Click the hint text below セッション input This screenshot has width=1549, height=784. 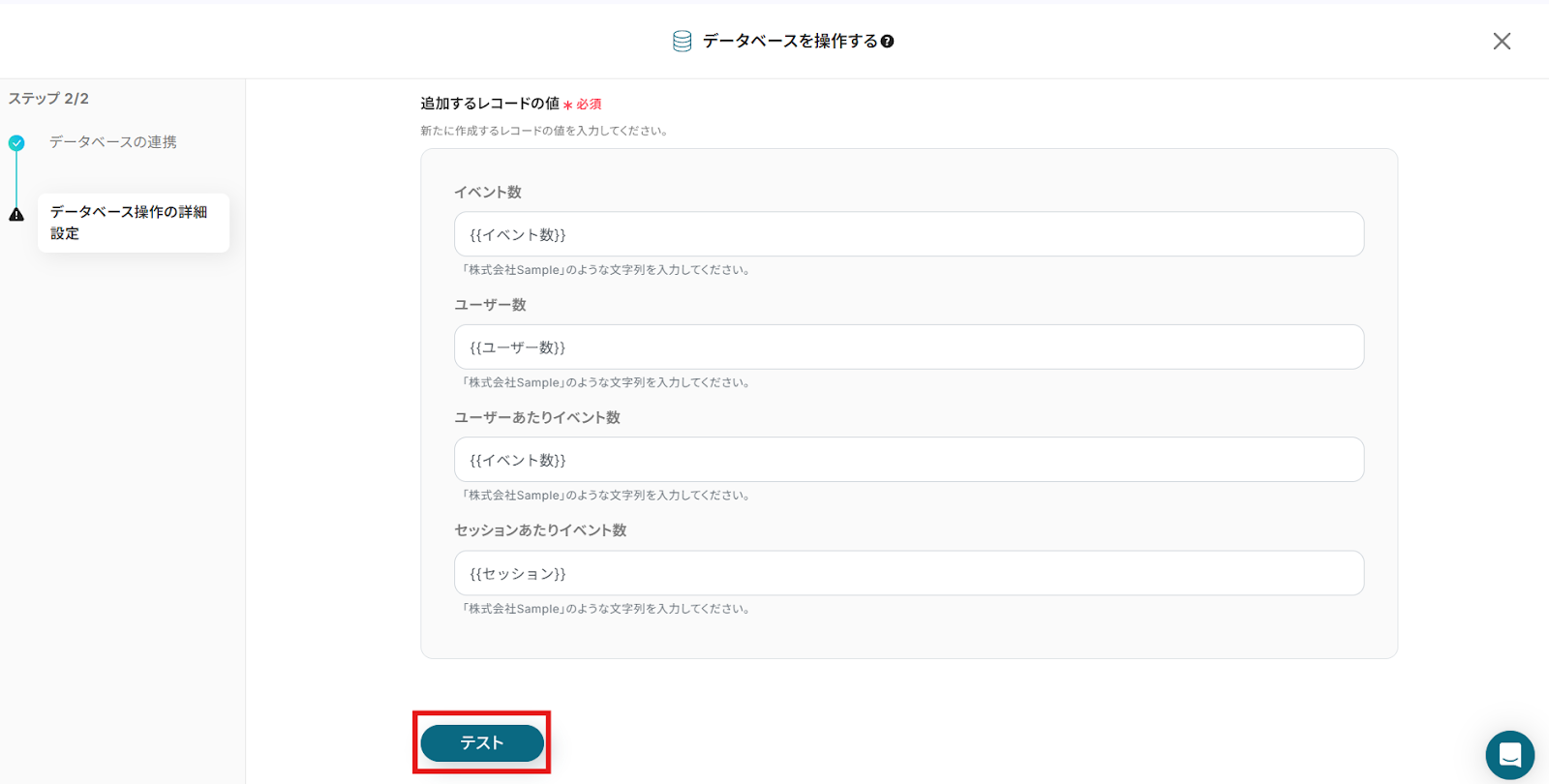tap(606, 609)
